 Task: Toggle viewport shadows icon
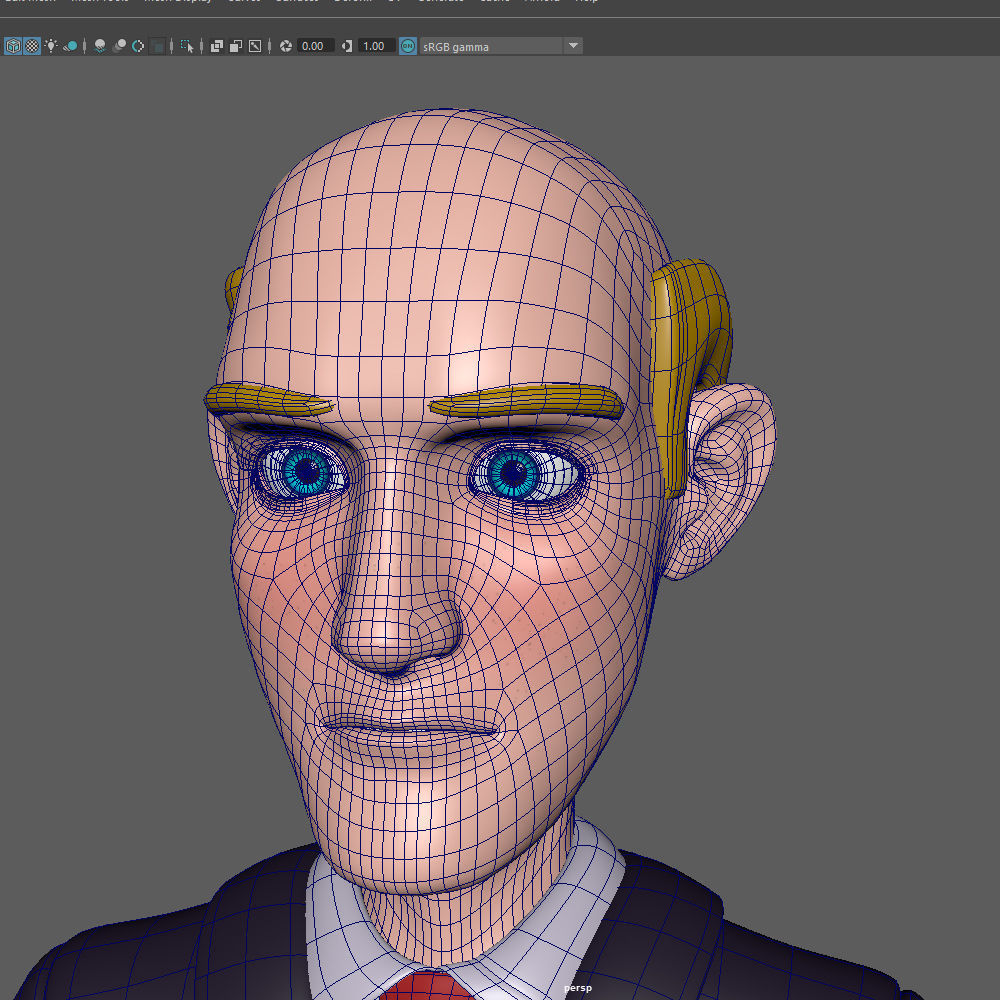pos(70,46)
